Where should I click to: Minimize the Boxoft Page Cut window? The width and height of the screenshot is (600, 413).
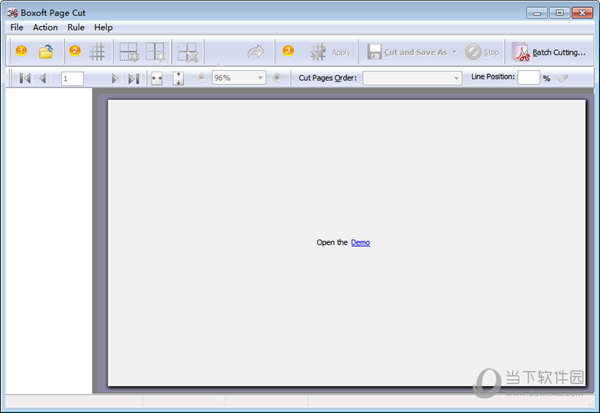coord(537,13)
